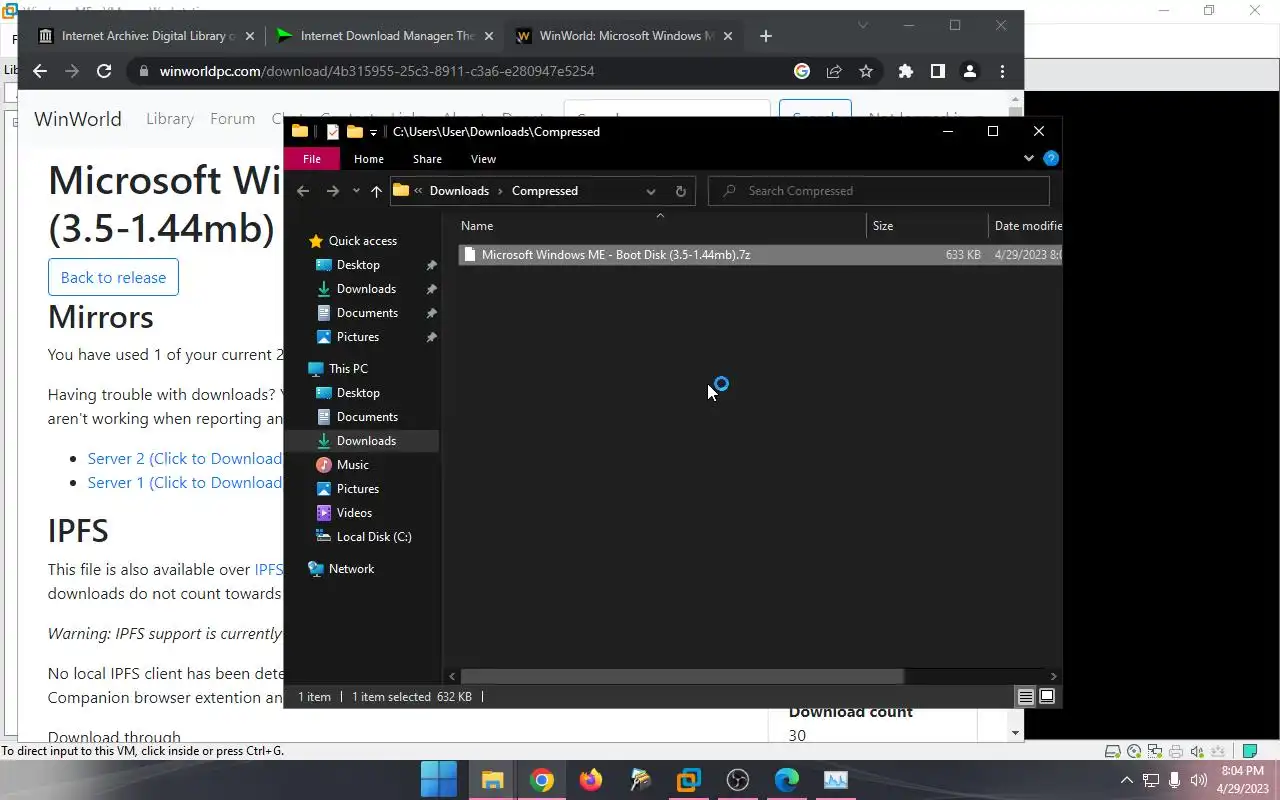Open the Home ribbon tab
1280x800 pixels.
[x=369, y=159]
